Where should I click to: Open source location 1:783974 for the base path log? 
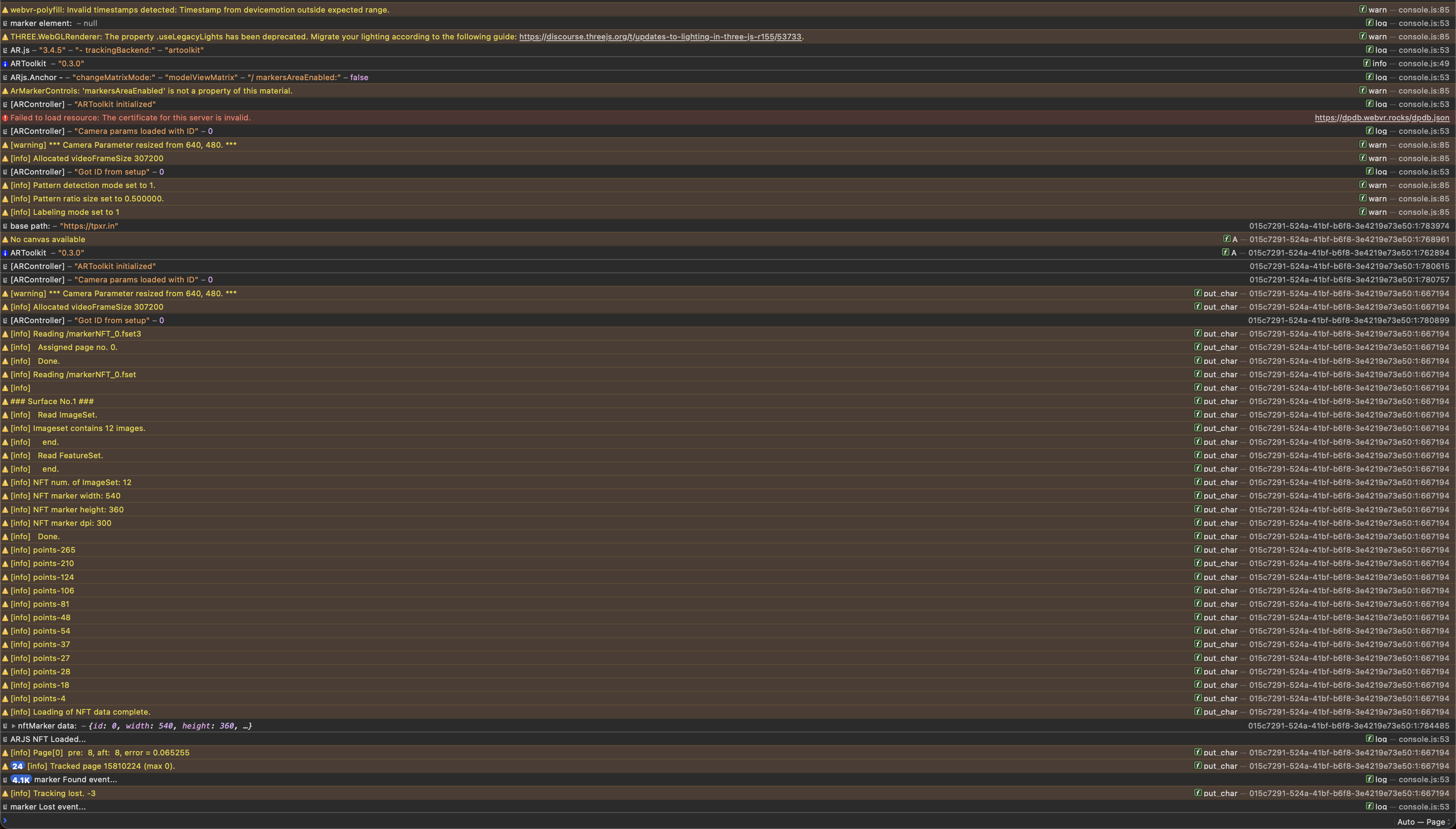pos(1349,226)
